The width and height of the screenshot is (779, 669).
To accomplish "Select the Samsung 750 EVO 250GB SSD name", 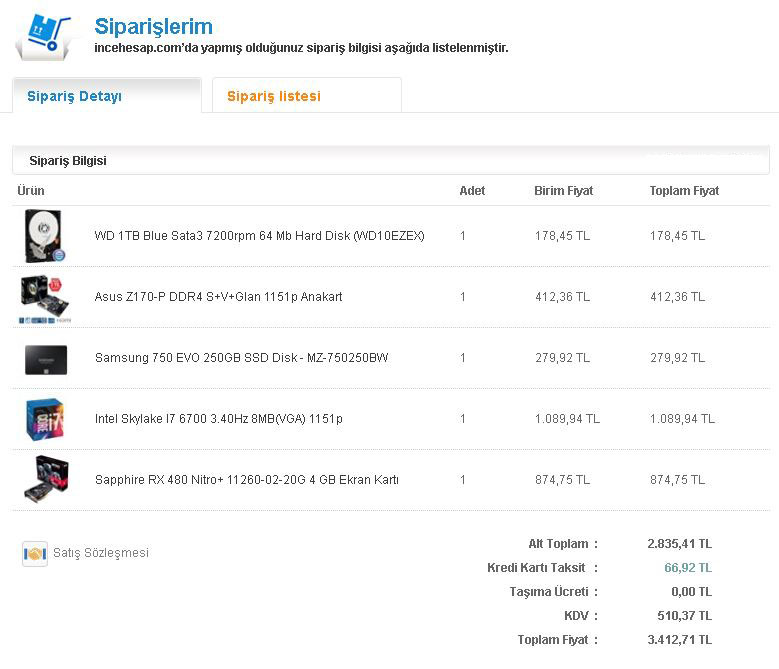I will pos(241,358).
